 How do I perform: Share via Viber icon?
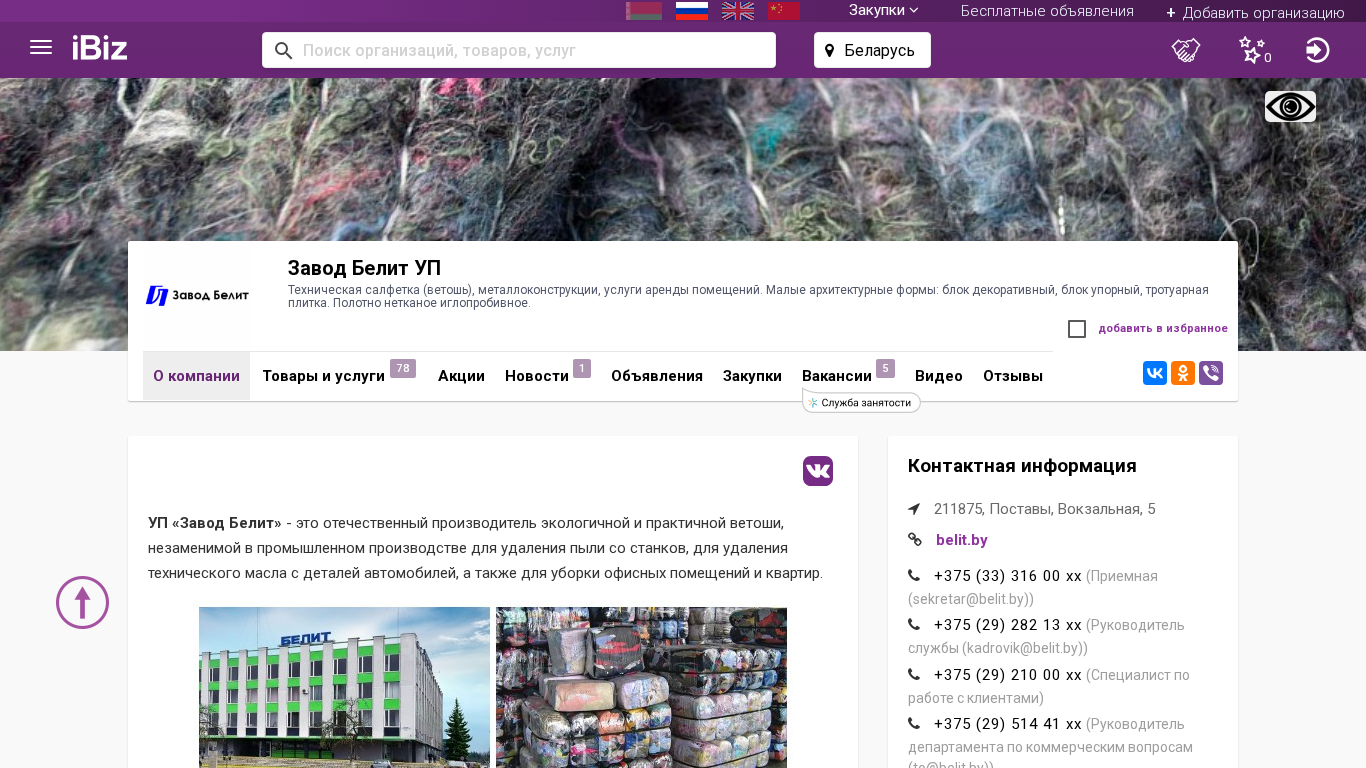[1211, 373]
